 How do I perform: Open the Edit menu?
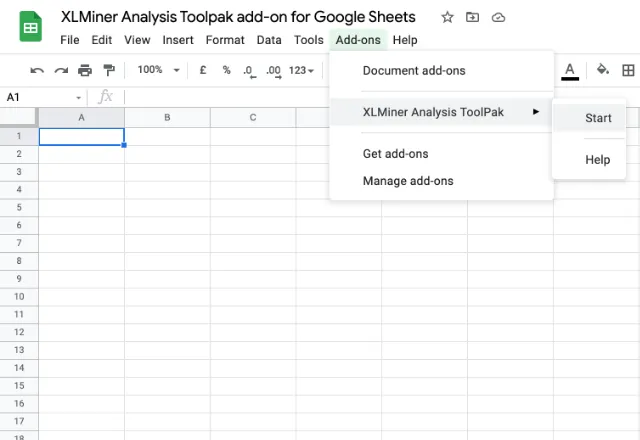tap(102, 40)
